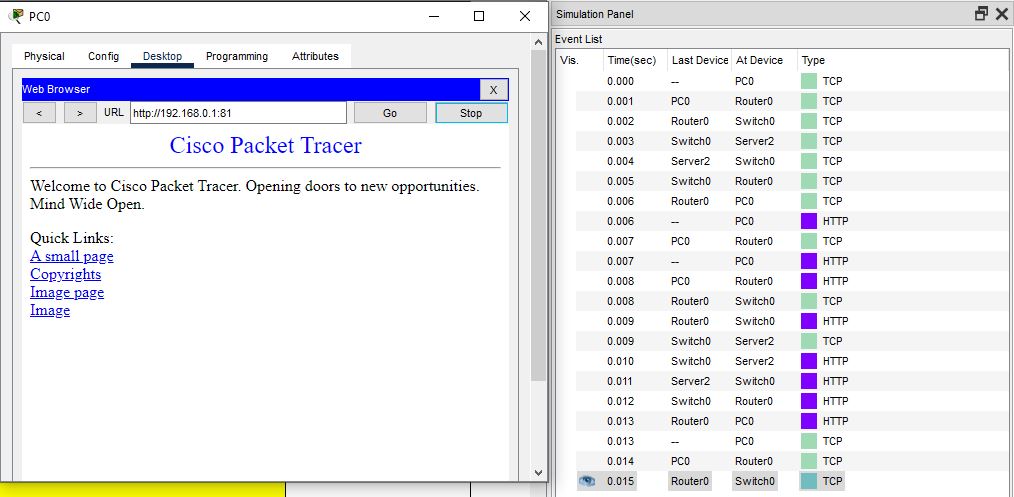Open the Attributes tab
The height and width of the screenshot is (497, 1014).
coord(315,56)
